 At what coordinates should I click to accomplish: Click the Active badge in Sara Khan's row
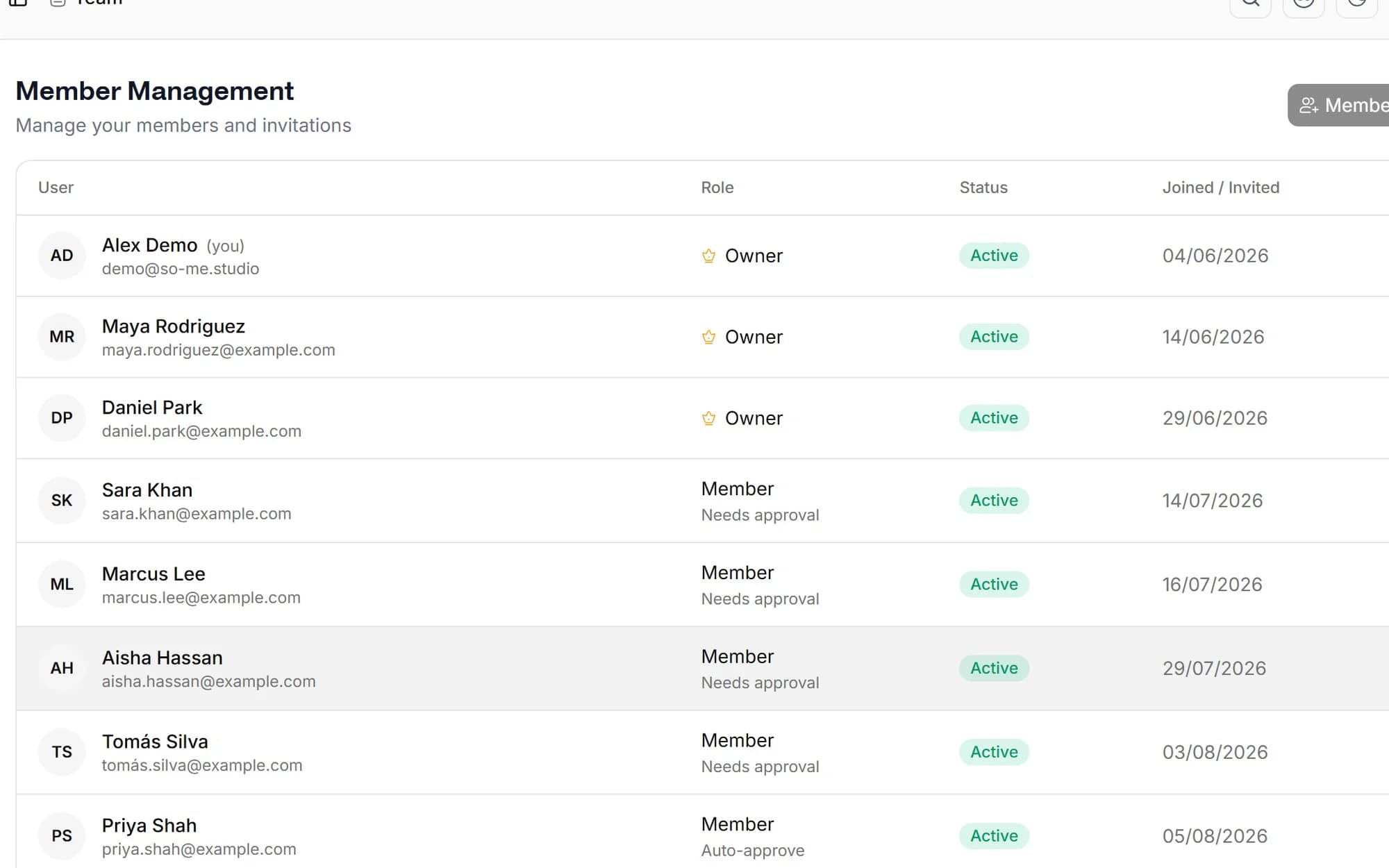click(994, 501)
